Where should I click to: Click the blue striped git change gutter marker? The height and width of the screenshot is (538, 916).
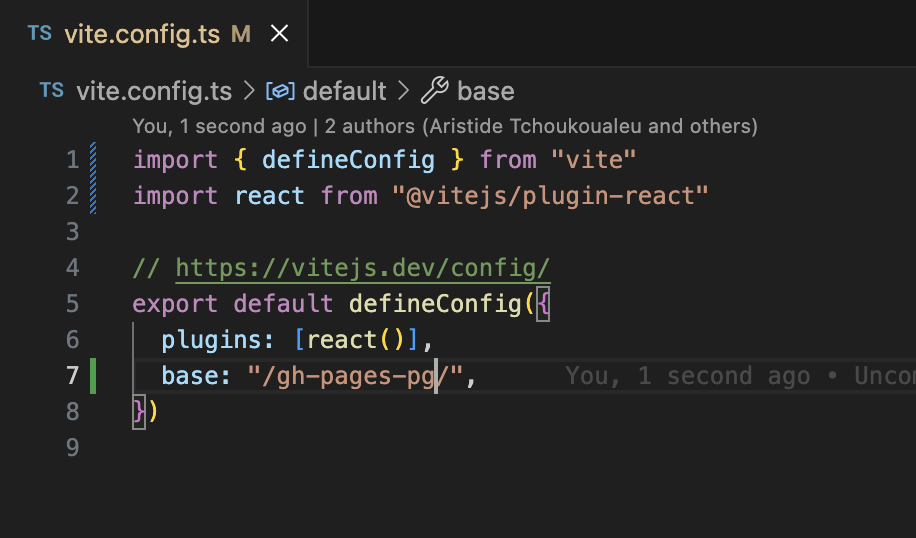(93, 178)
